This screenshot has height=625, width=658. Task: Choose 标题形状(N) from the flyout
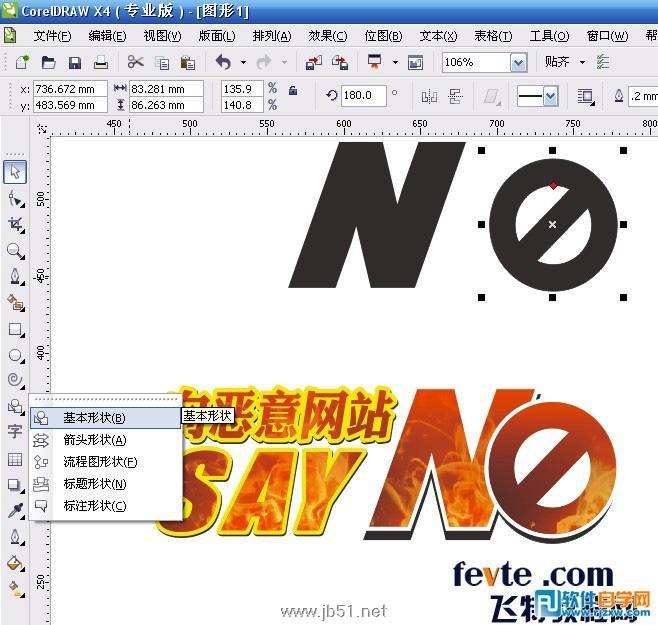[x=105, y=484]
